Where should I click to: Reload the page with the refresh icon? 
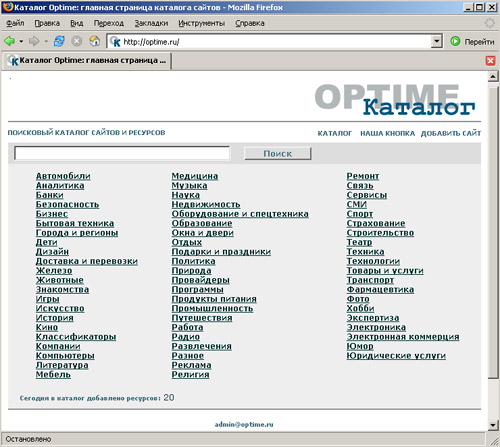click(x=59, y=41)
